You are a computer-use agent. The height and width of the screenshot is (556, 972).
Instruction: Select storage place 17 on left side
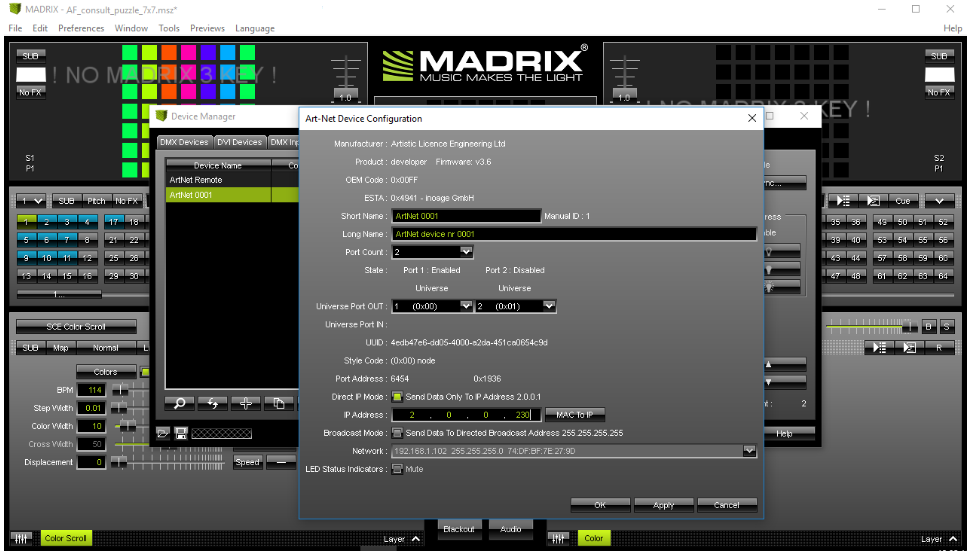[113, 221]
